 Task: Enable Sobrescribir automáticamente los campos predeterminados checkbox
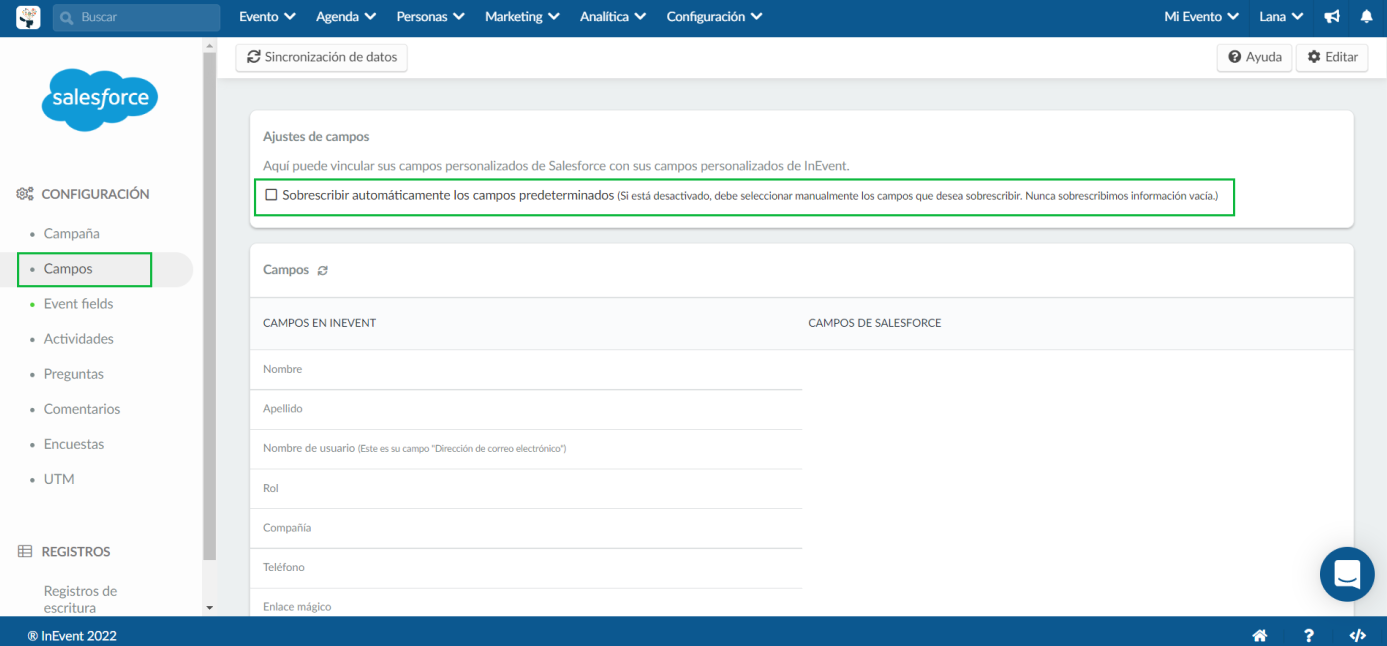(x=271, y=195)
